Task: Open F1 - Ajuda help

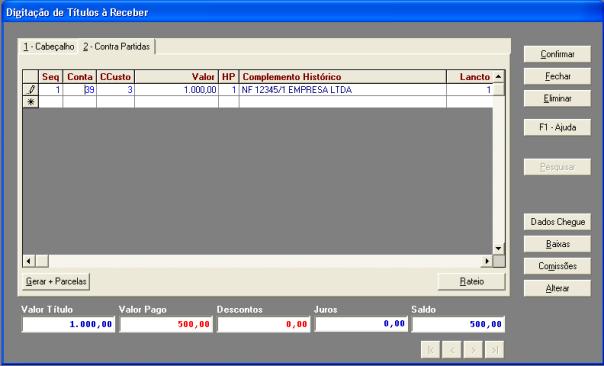Action: [557, 127]
